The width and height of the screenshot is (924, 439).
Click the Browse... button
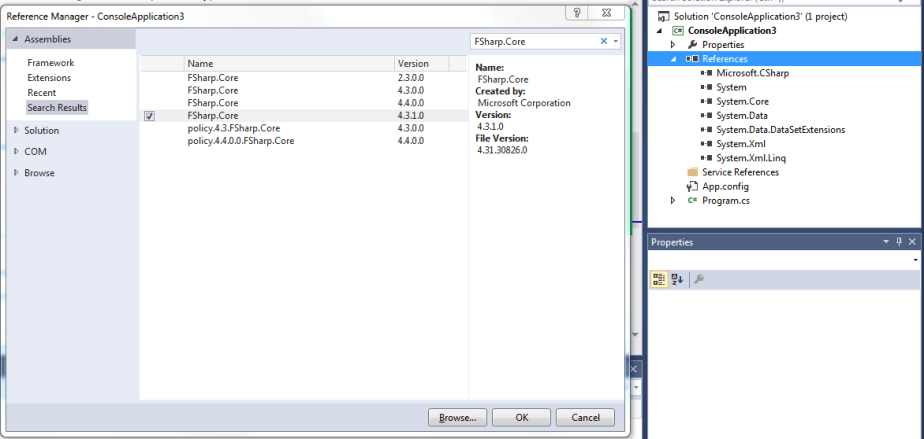457,417
